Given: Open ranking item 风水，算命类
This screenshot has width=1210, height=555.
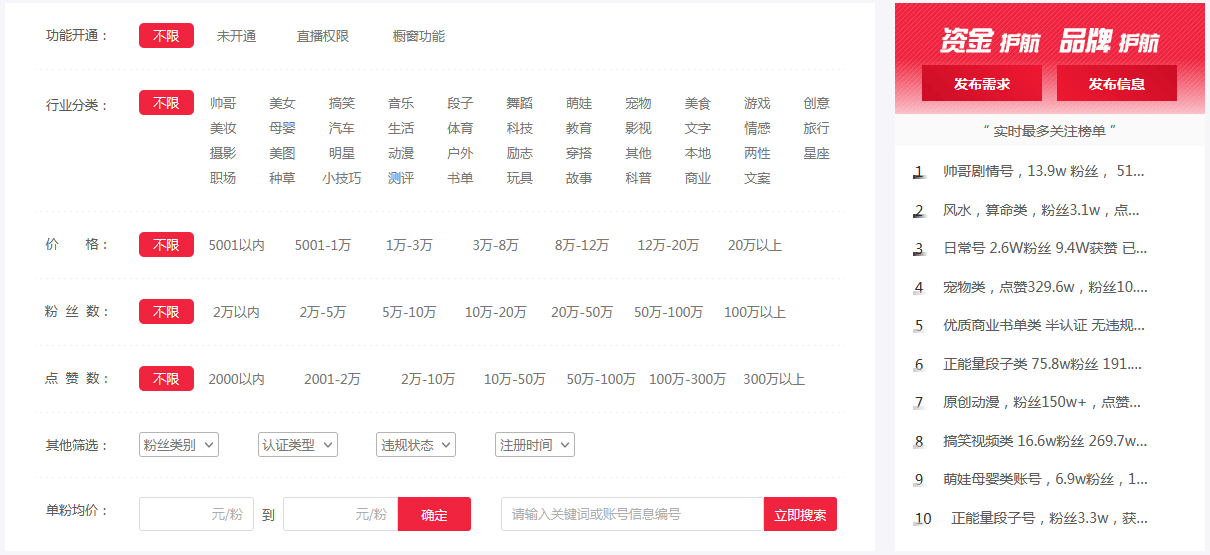Looking at the screenshot, I should click(1041, 210).
